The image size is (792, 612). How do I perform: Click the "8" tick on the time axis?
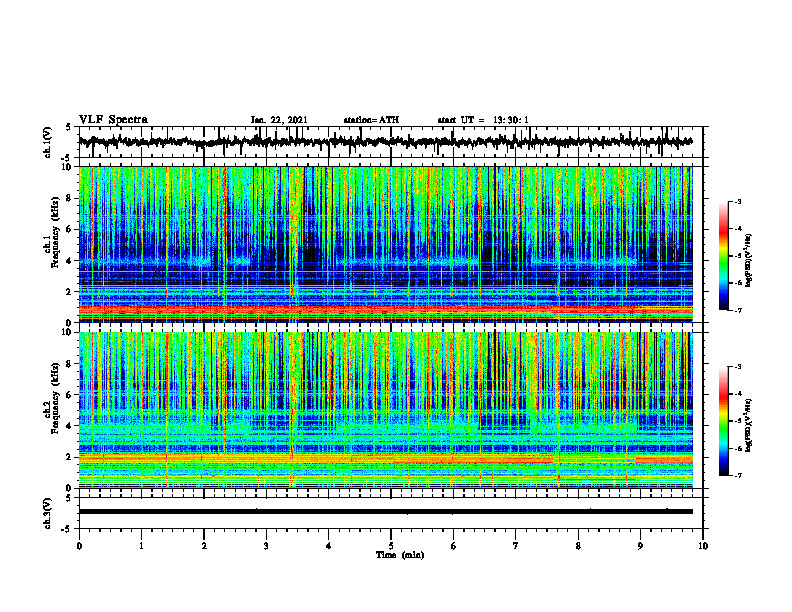[x=578, y=546]
